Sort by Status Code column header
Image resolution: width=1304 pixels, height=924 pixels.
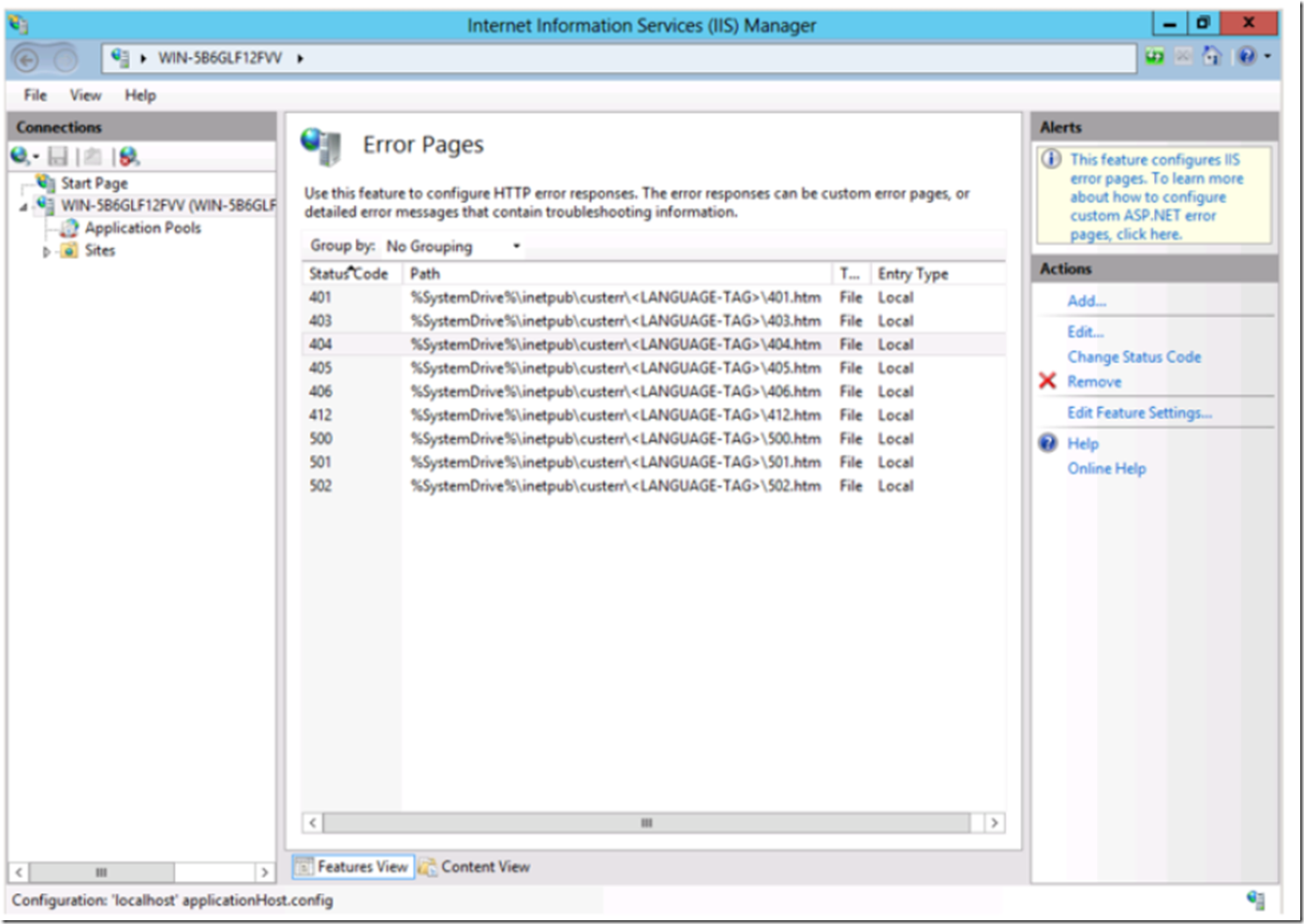tap(352, 274)
